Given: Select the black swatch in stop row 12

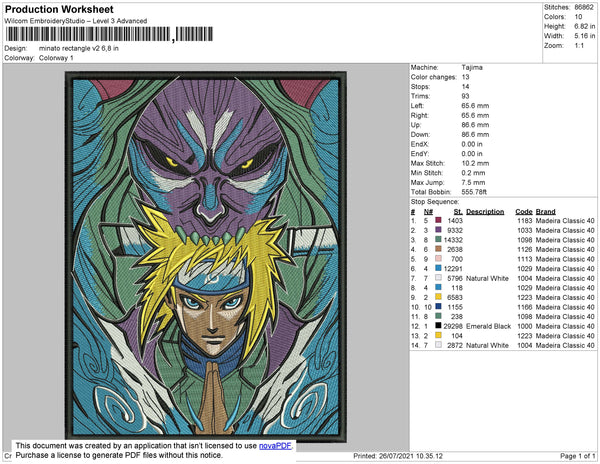Looking at the screenshot, I should point(438,326).
